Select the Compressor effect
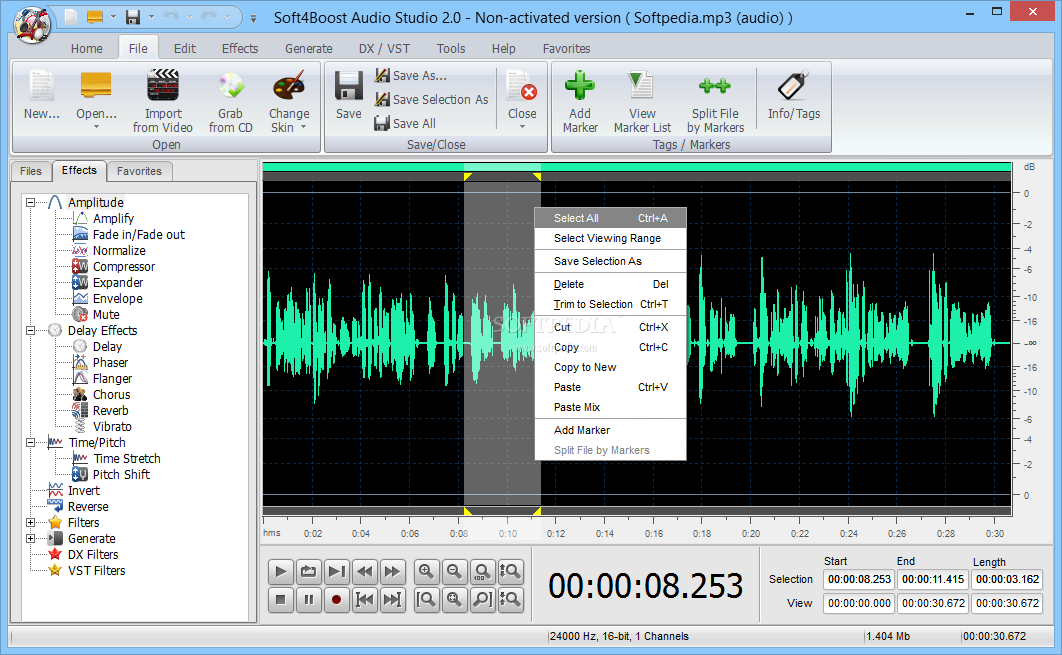The image size is (1062, 655). 124,266
